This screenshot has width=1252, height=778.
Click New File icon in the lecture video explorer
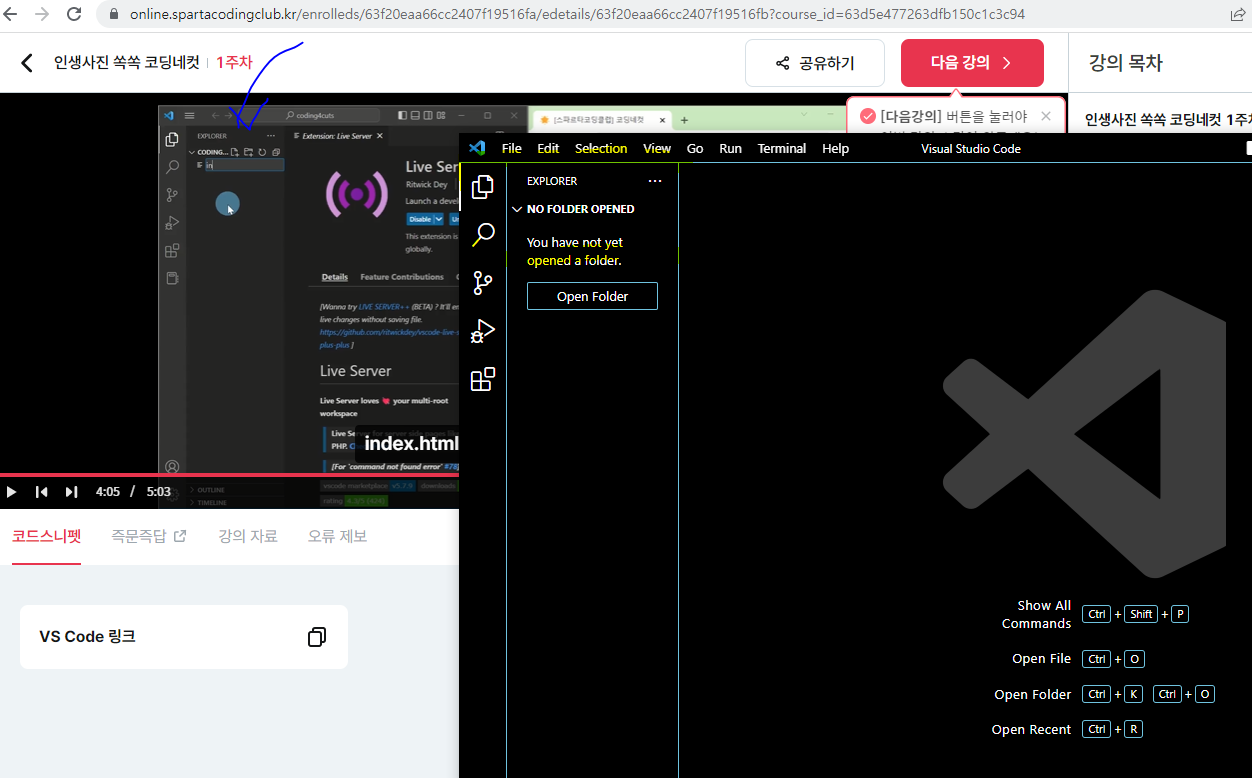(235, 152)
